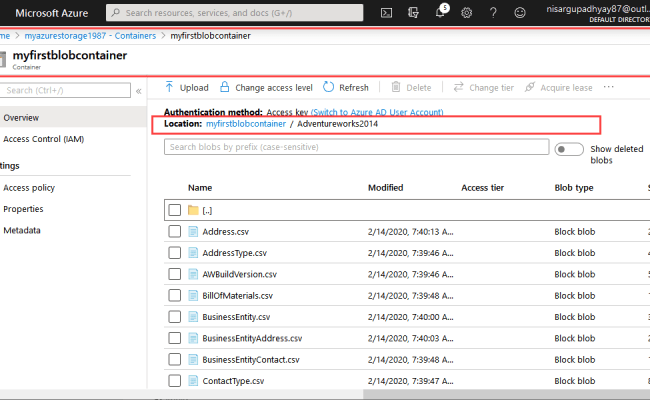Check the box for ContactType.csv

tap(175, 381)
